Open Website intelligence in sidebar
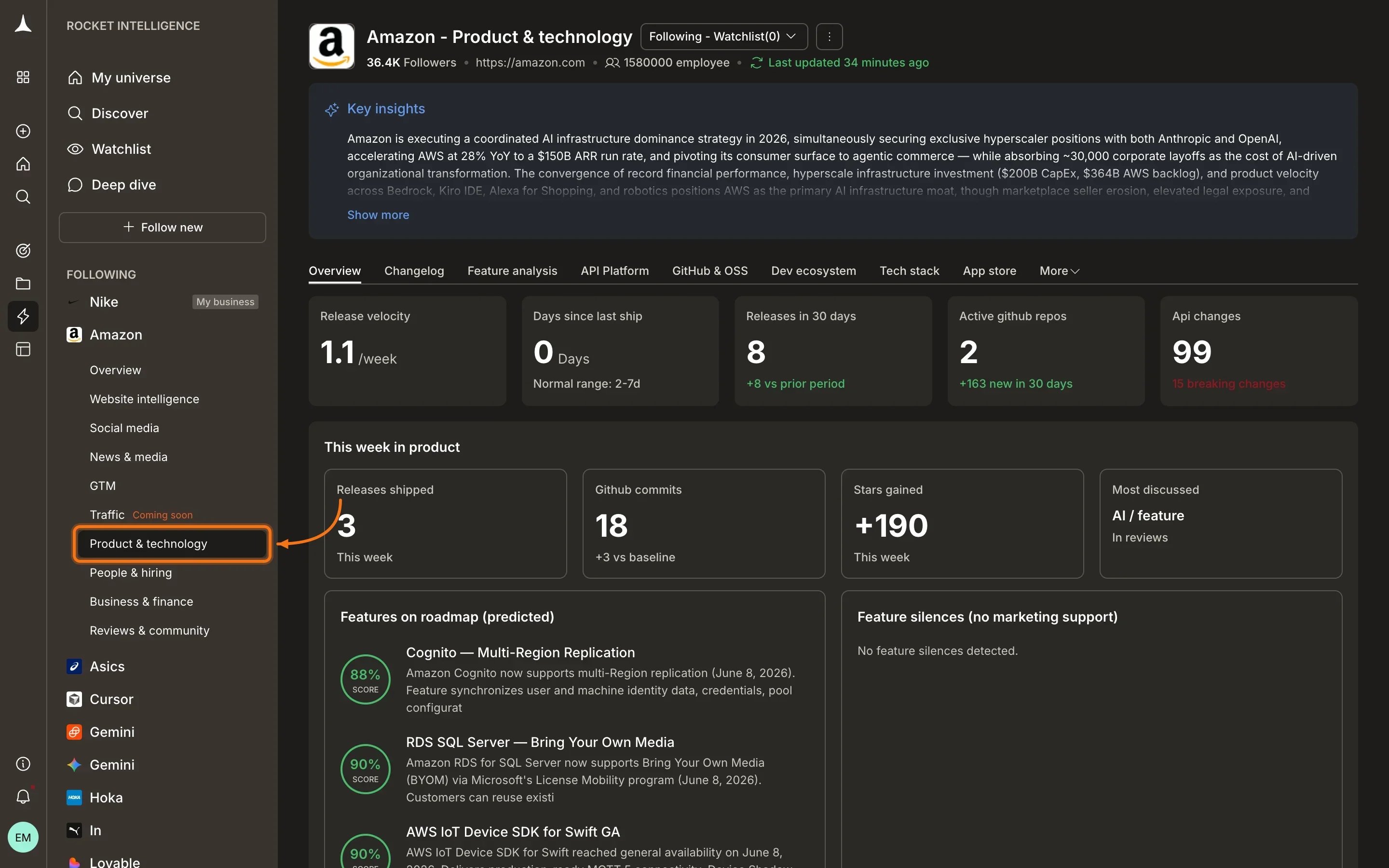 [145, 399]
